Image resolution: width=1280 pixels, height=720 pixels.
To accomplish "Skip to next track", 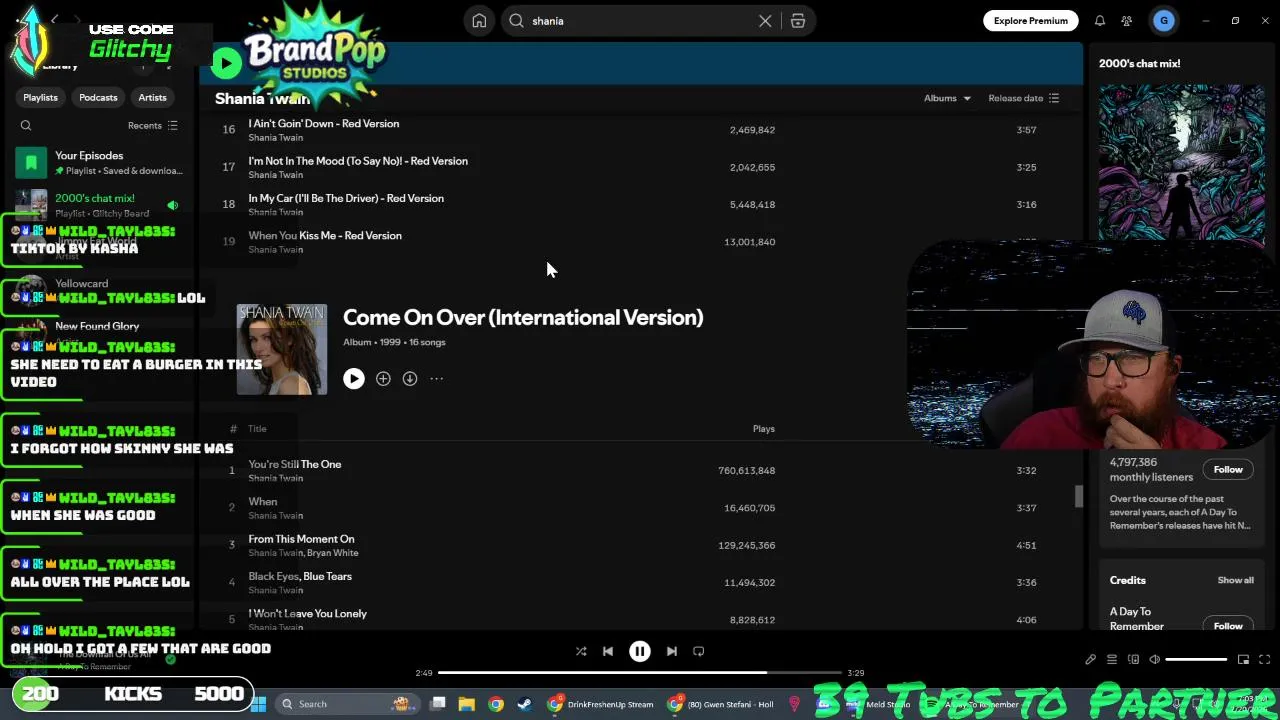I will click(672, 651).
